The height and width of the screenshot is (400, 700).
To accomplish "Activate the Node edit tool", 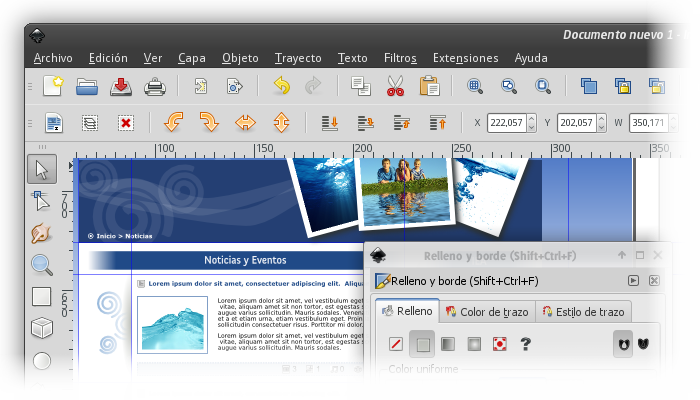I will coord(41,201).
